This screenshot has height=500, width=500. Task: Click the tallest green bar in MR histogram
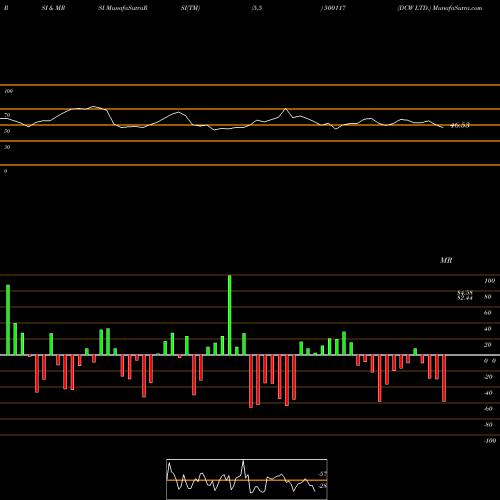[x=230, y=315]
